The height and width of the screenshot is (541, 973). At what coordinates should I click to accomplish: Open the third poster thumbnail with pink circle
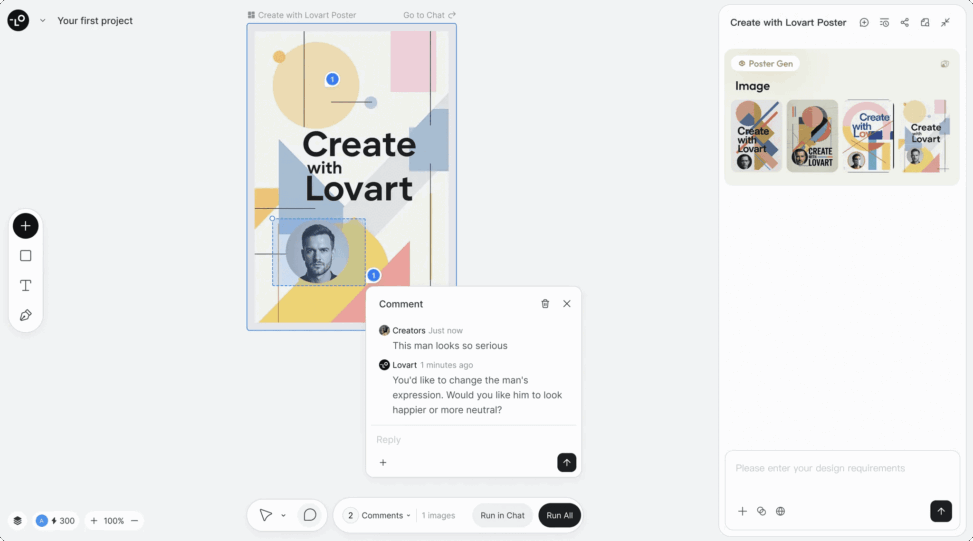(x=868, y=136)
